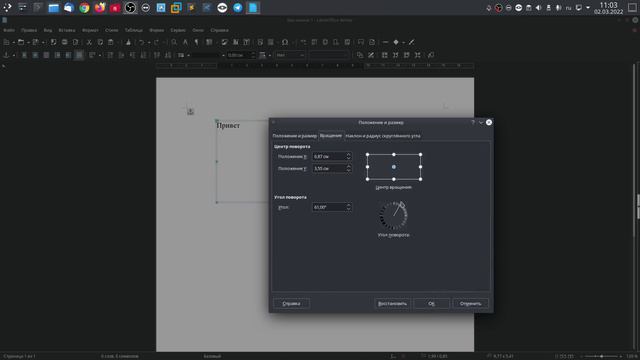This screenshot has height=360, width=640.
Task: Select bottom-center rotation center point
Action: point(394,179)
